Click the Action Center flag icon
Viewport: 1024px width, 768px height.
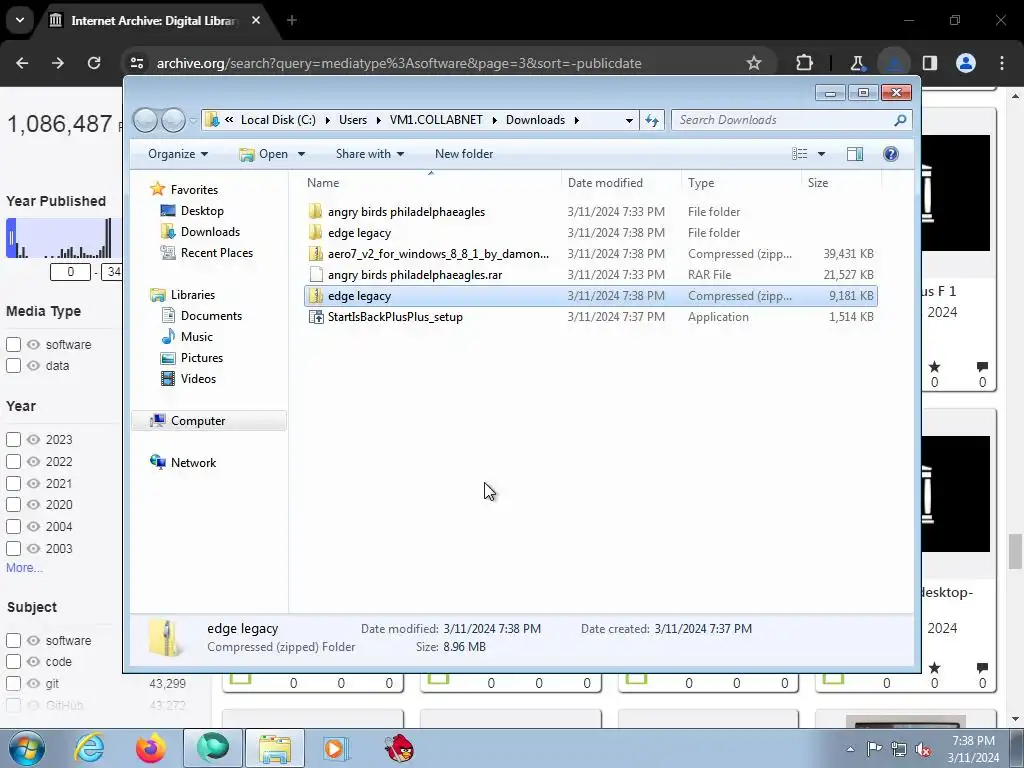coord(874,749)
